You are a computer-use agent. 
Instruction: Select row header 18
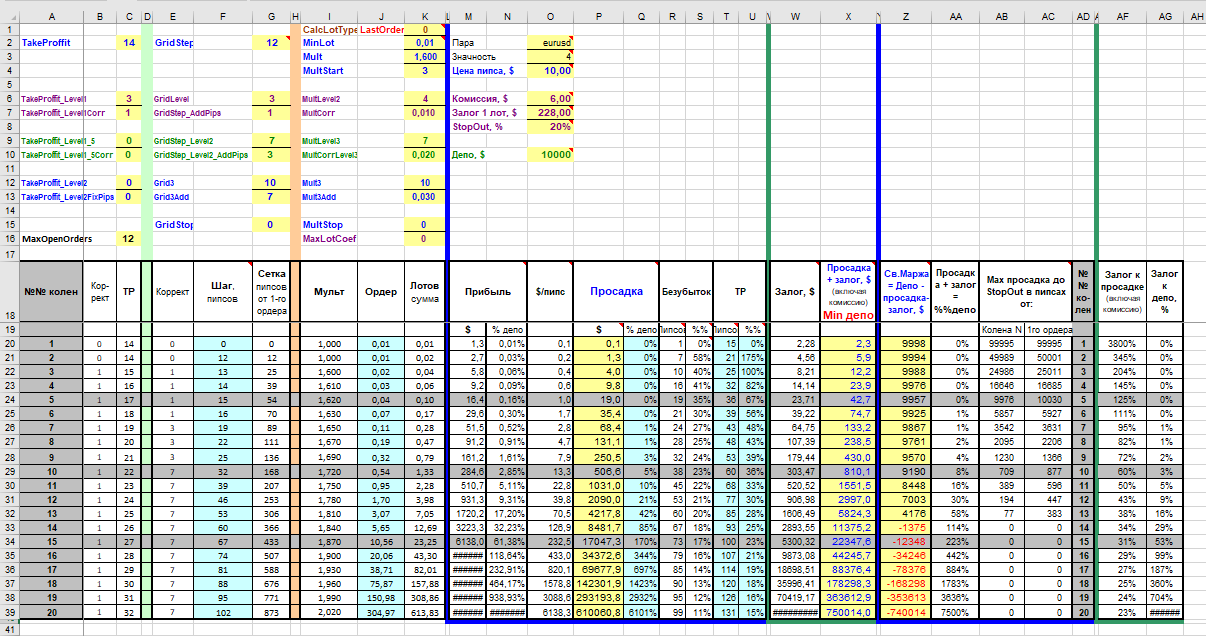[9, 291]
